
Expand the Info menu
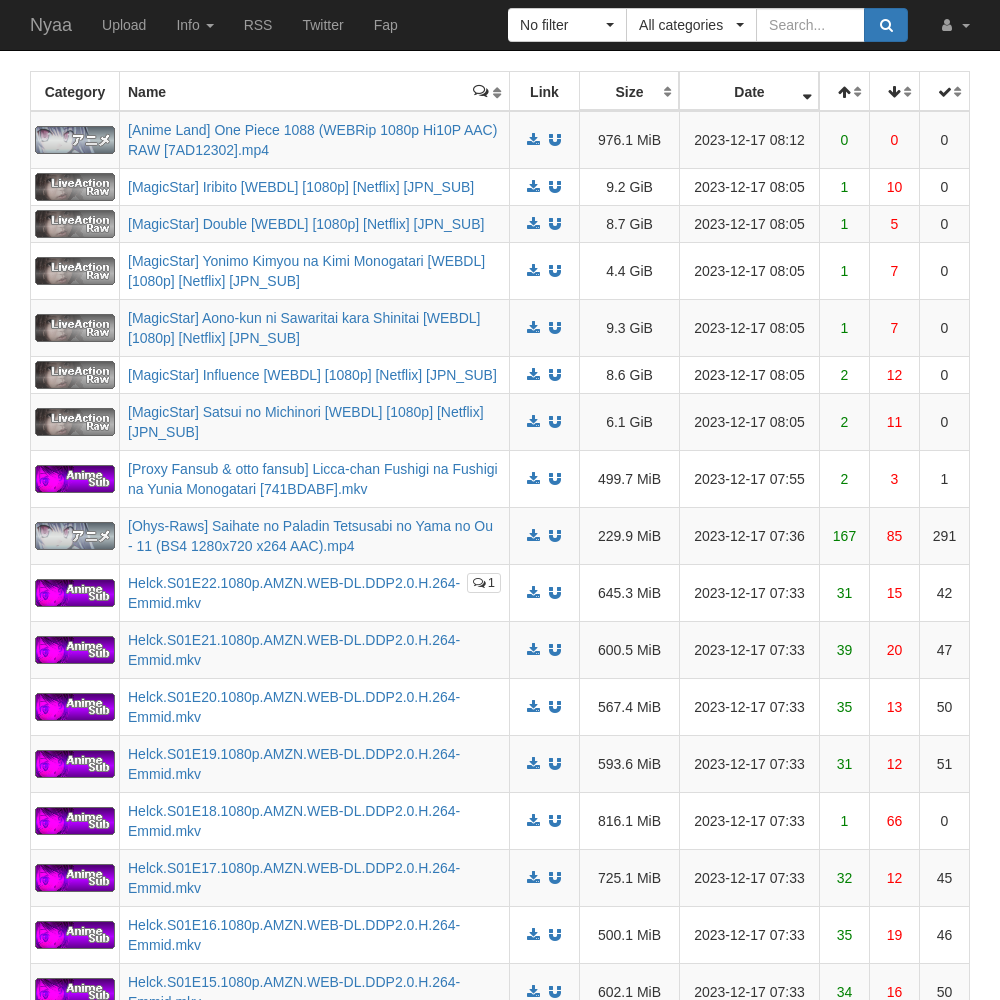[195, 25]
